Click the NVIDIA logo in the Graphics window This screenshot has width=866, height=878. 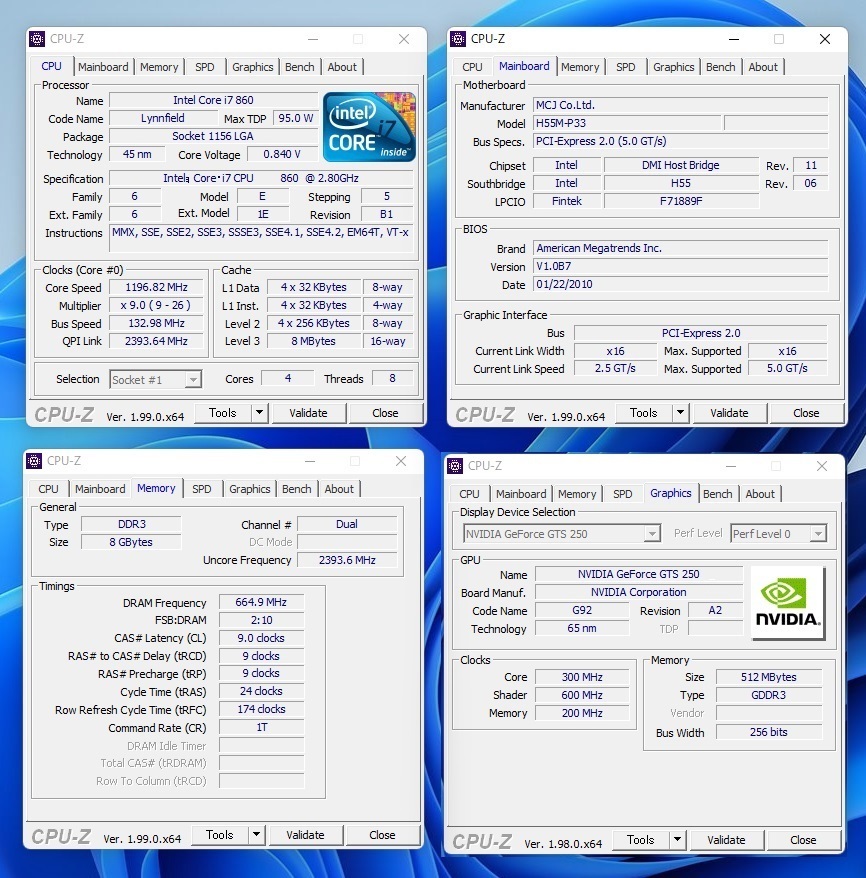(x=788, y=603)
